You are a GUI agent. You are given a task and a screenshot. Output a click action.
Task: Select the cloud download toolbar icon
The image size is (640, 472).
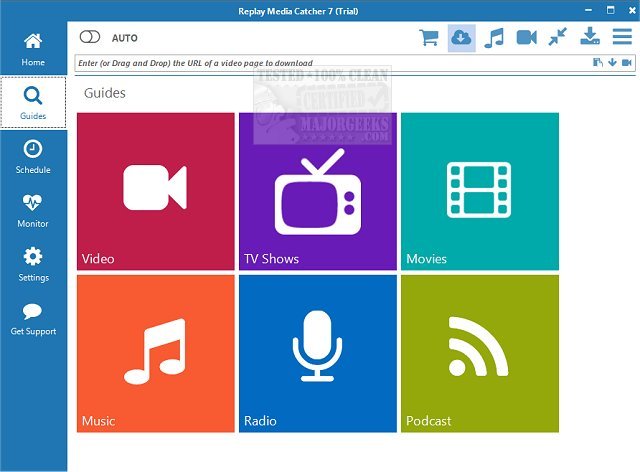[461, 38]
